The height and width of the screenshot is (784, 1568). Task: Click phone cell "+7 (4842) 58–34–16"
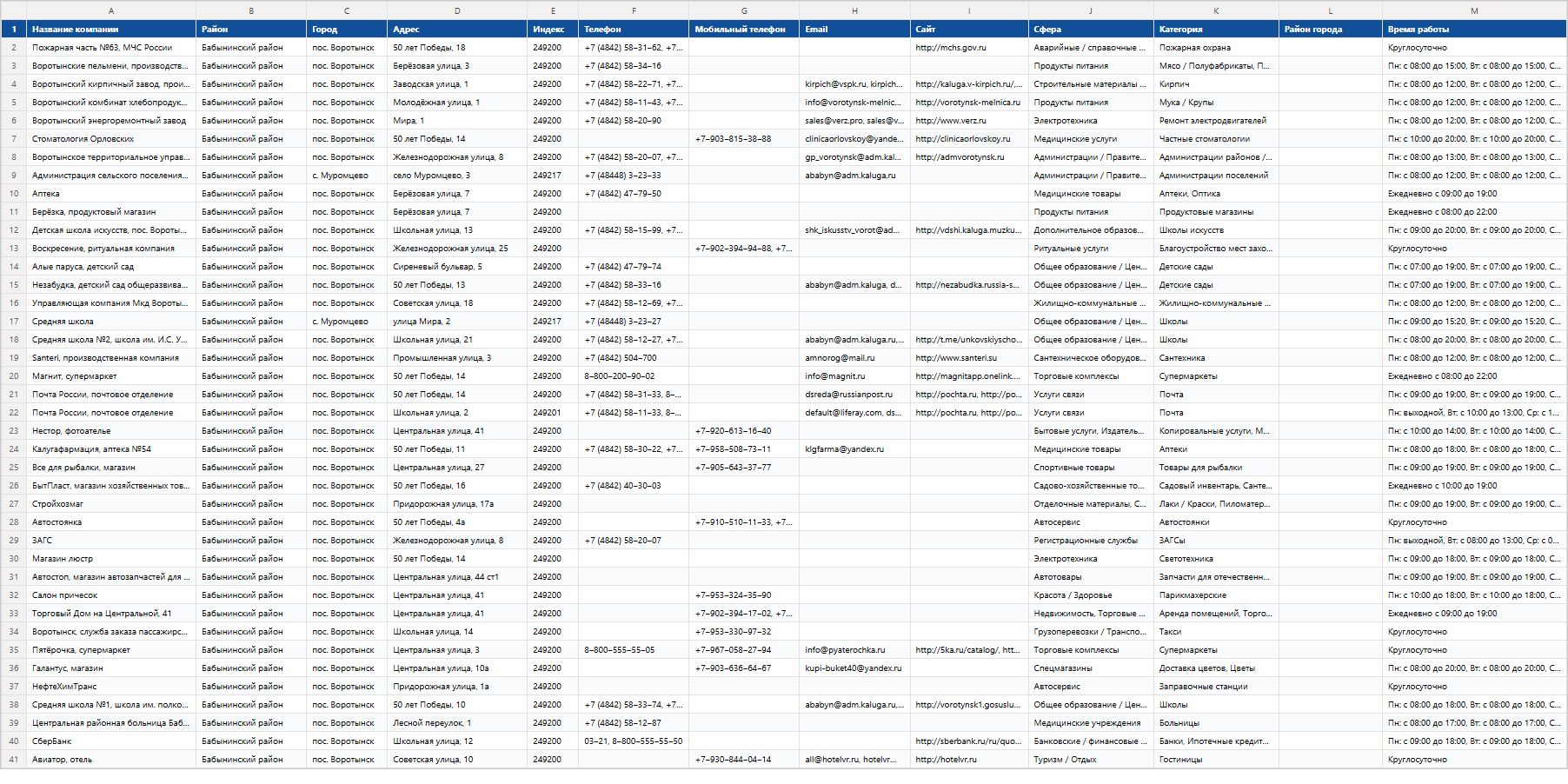coord(634,66)
